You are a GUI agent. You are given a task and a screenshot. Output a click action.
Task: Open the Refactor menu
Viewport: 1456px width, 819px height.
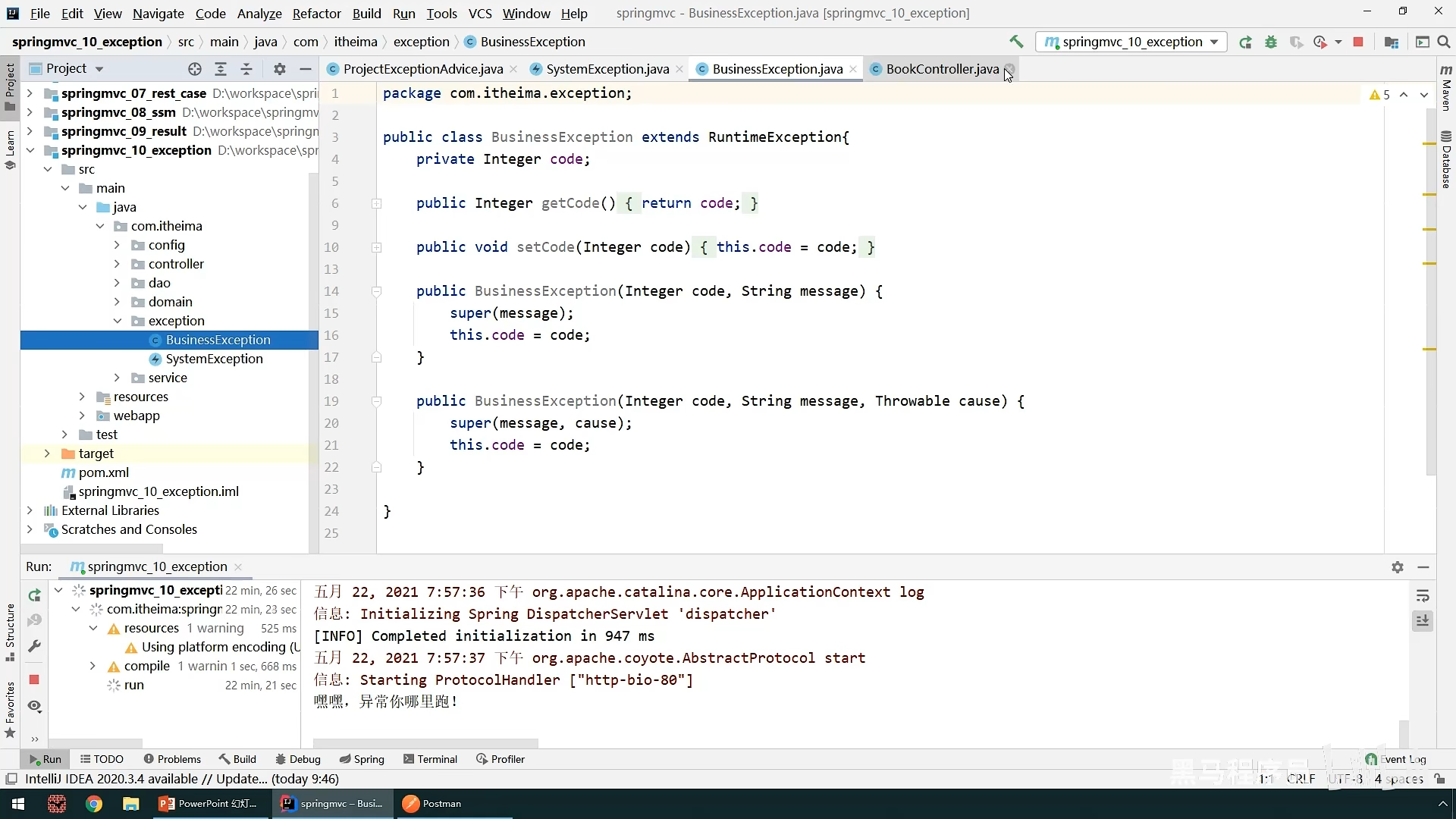point(316,14)
